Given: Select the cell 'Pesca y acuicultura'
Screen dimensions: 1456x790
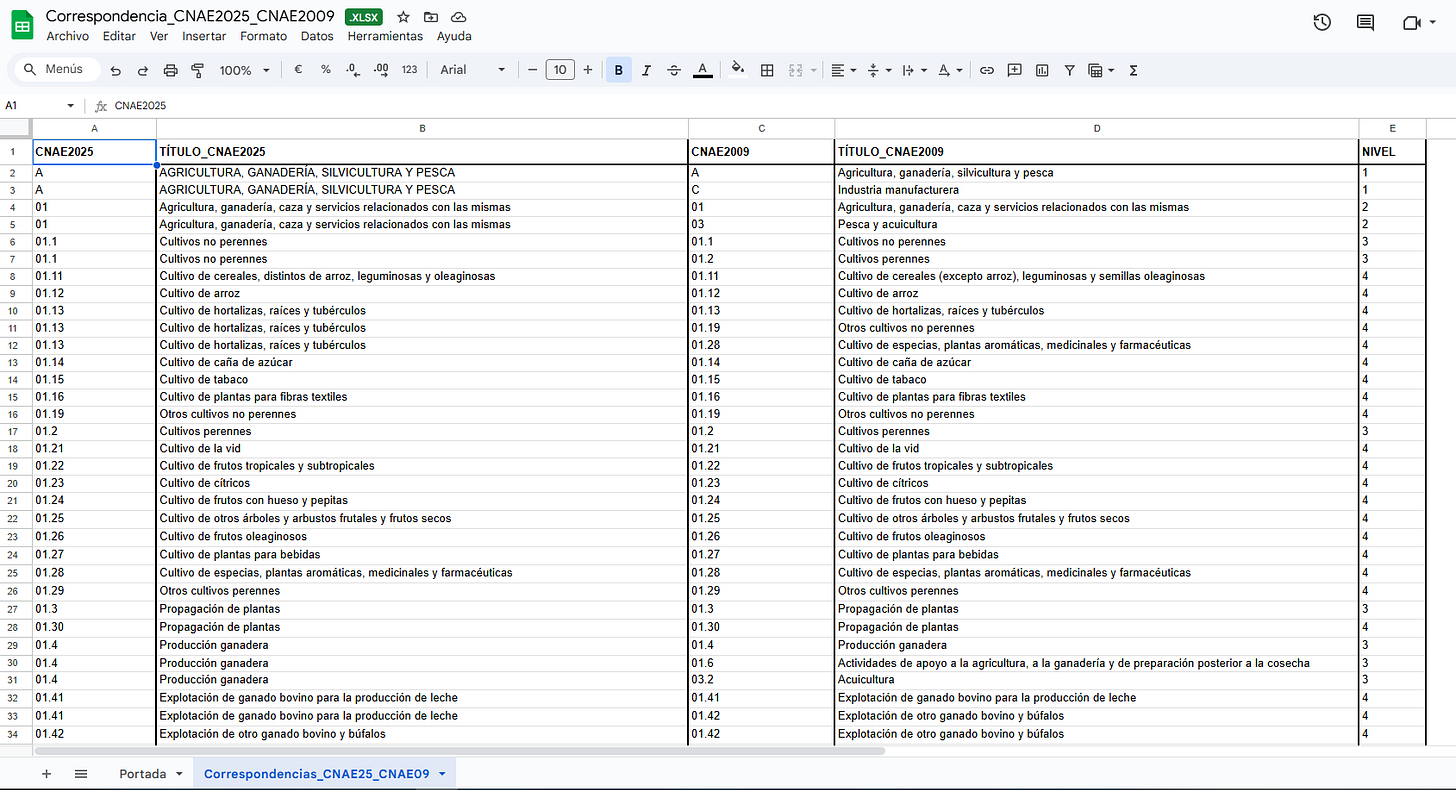Looking at the screenshot, I should click(1096, 224).
